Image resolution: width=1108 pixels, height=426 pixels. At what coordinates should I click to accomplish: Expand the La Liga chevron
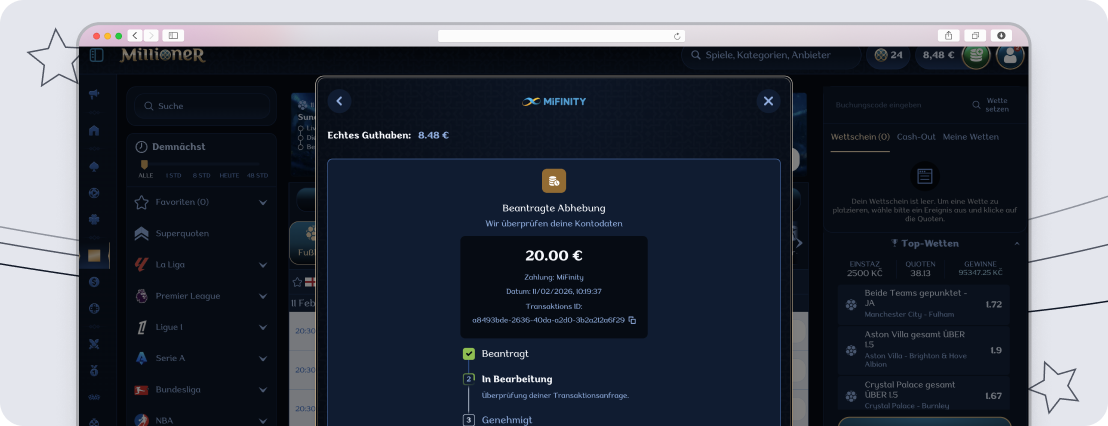(263, 265)
